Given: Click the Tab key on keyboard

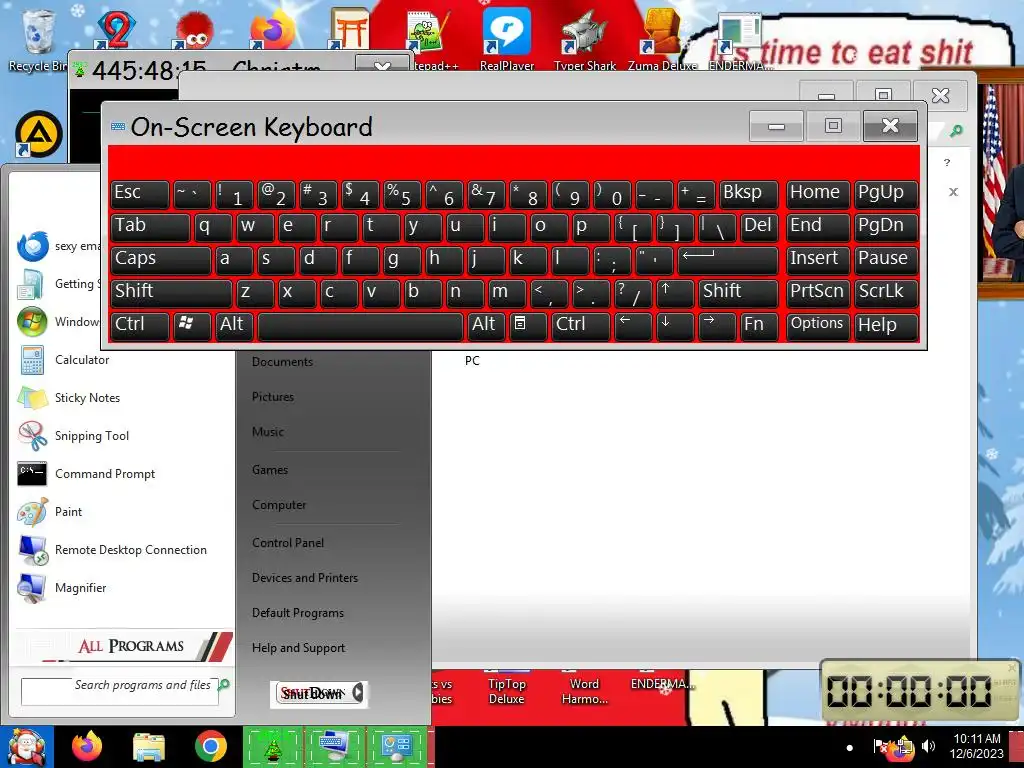Looking at the screenshot, I should [x=150, y=227].
